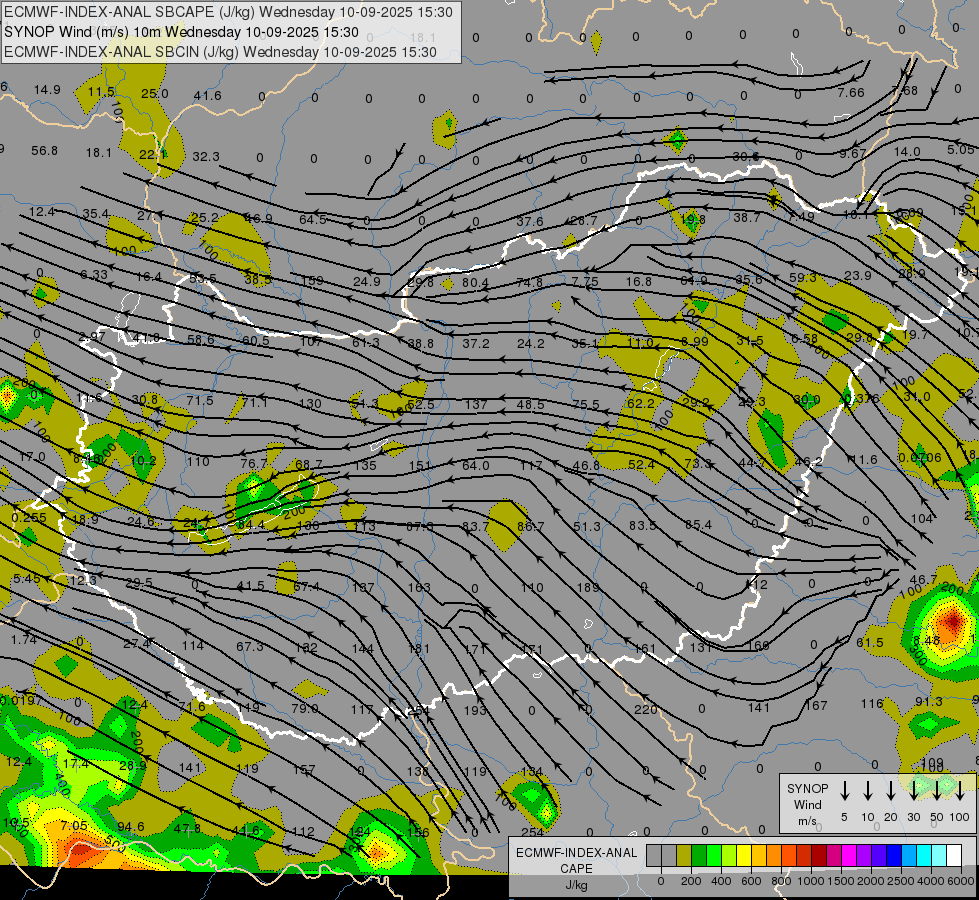The image size is (979, 900).
Task: Click the map value 79.0
Action: (305, 709)
